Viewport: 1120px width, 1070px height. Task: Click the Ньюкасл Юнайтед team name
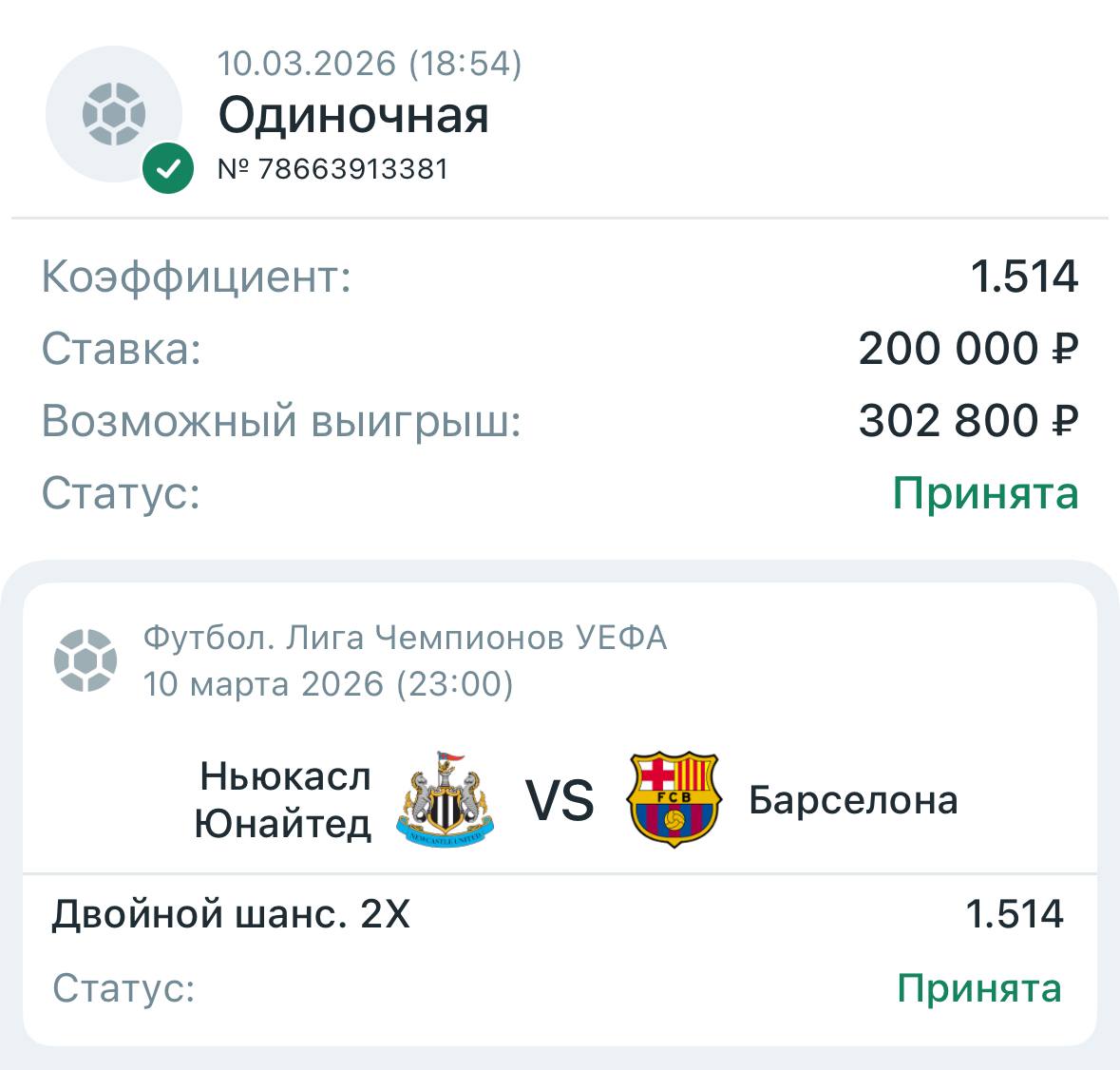coord(283,800)
